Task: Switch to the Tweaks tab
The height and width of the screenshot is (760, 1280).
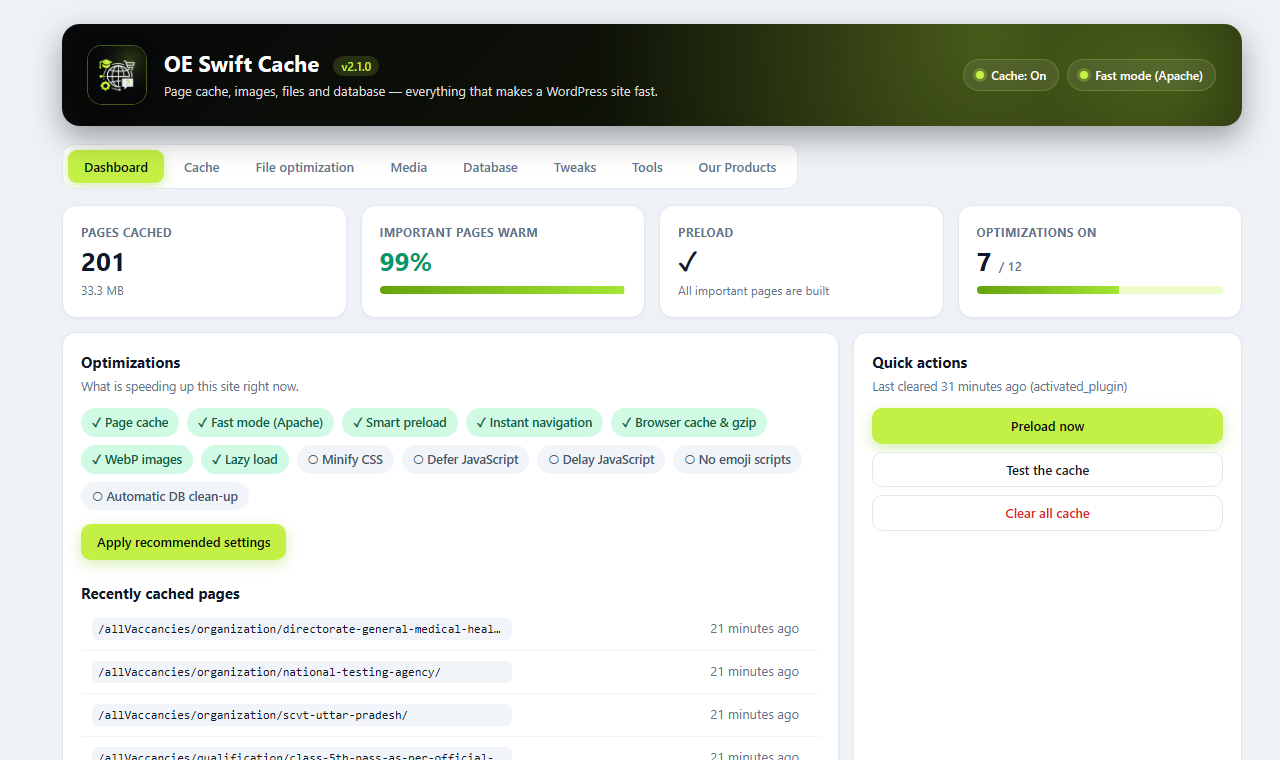Action: [575, 167]
